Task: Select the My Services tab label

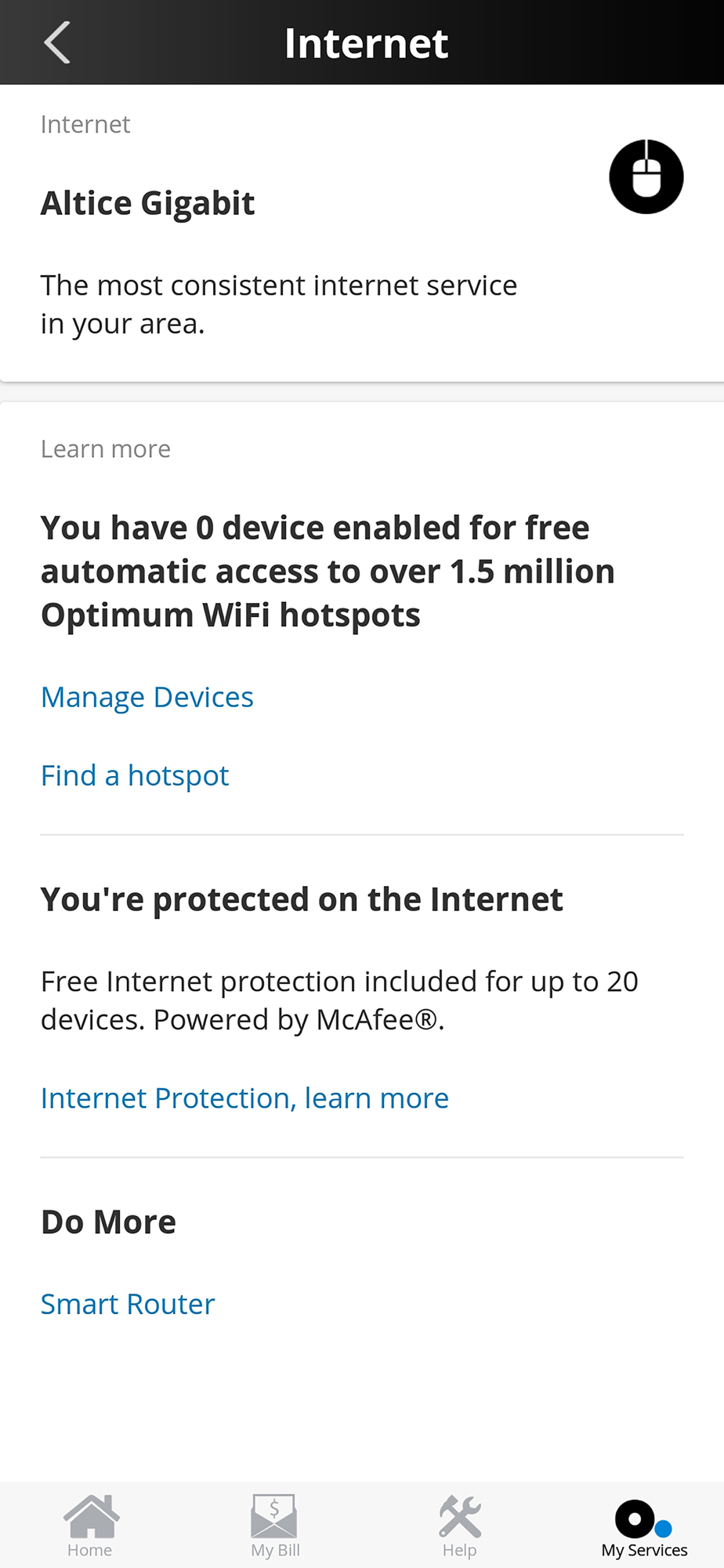Action: (x=644, y=1550)
